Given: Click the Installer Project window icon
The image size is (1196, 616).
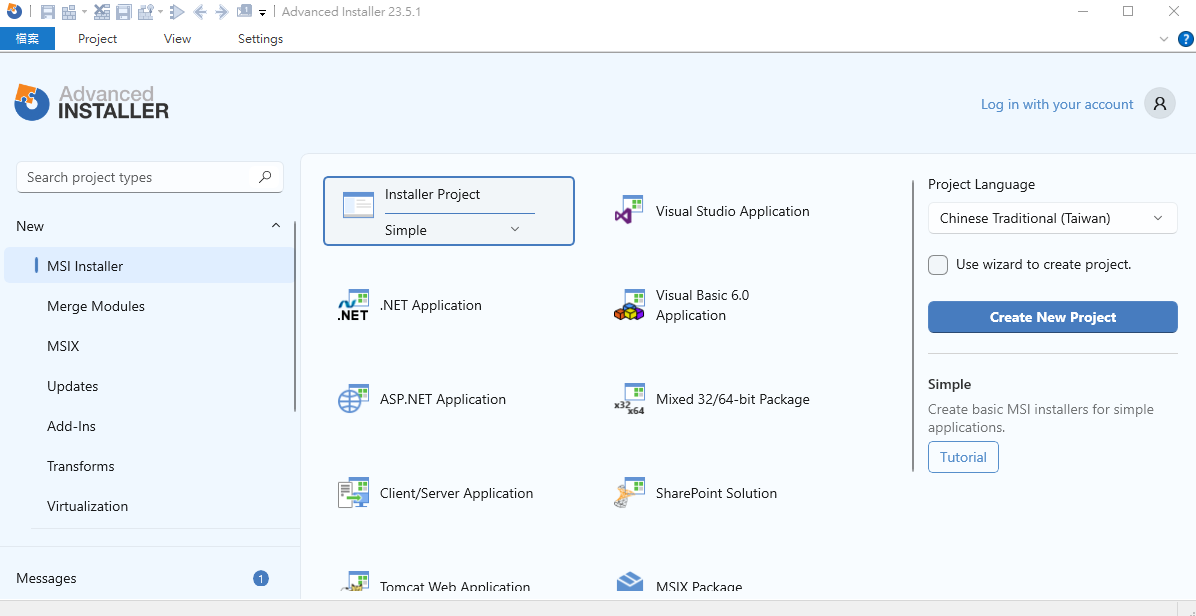Looking at the screenshot, I should [358, 205].
